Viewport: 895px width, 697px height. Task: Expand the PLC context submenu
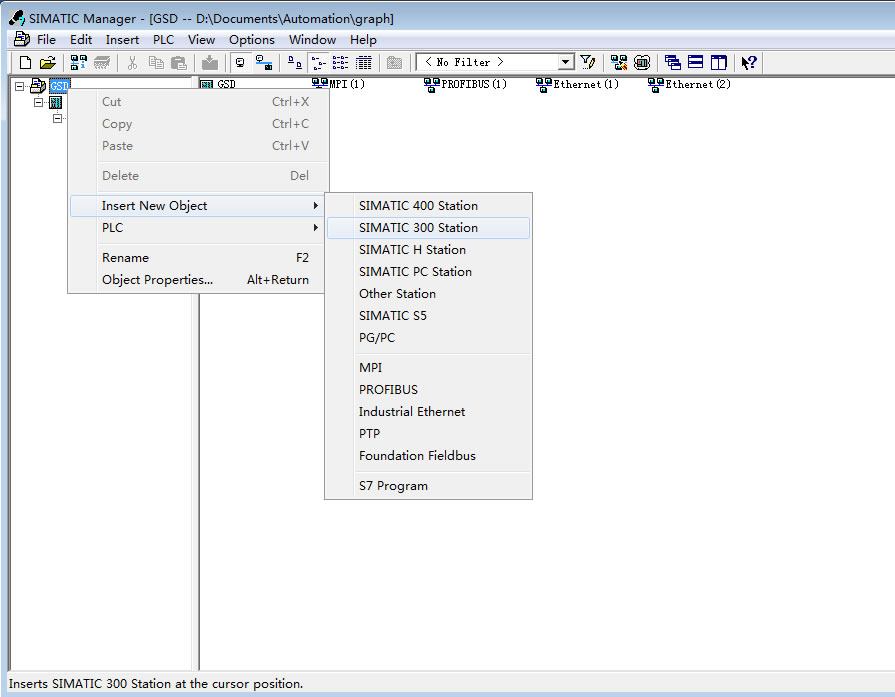196,228
